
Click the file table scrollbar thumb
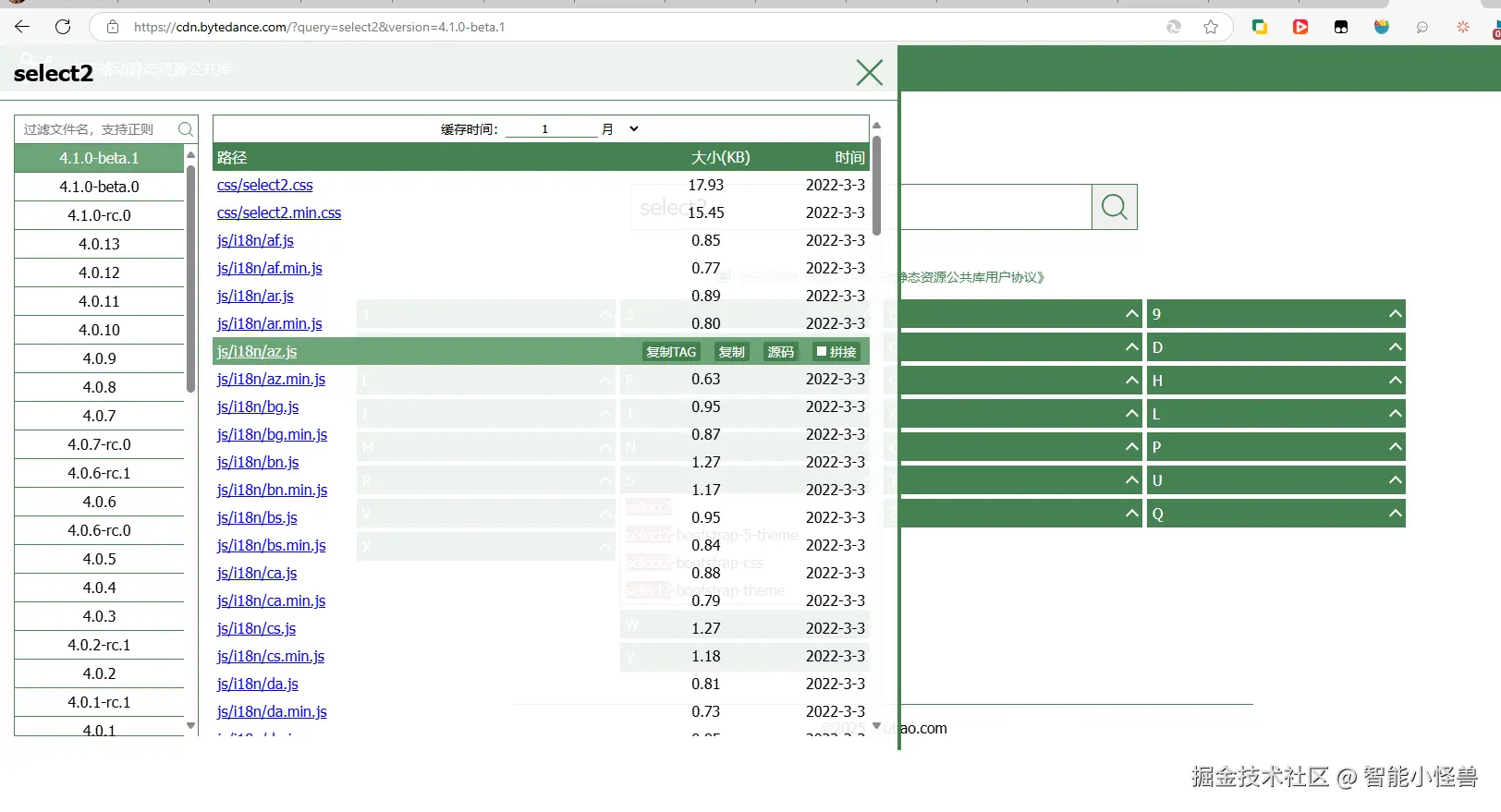pos(876,185)
